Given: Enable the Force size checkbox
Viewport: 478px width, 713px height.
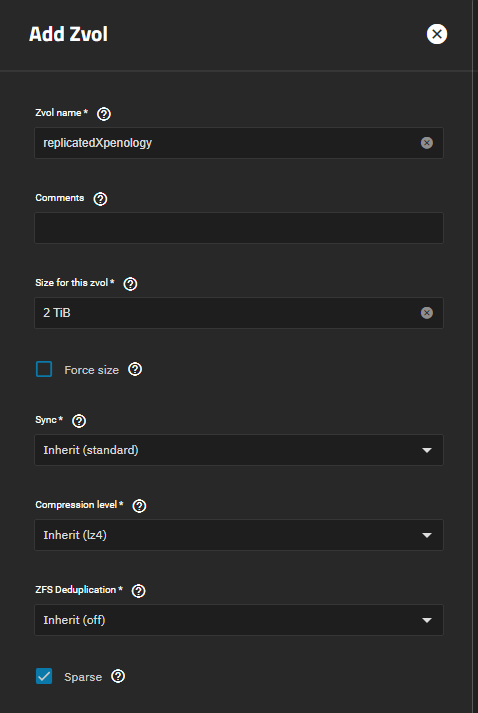Looking at the screenshot, I should (44, 369).
